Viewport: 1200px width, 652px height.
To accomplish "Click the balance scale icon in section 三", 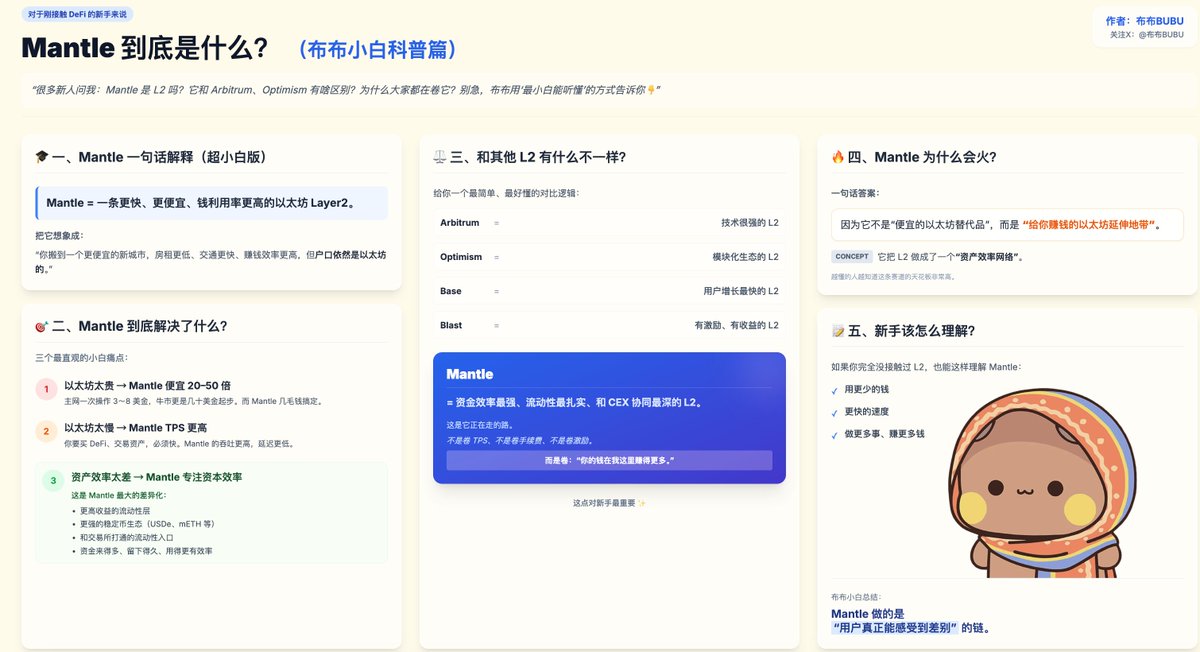I will click(x=440, y=157).
